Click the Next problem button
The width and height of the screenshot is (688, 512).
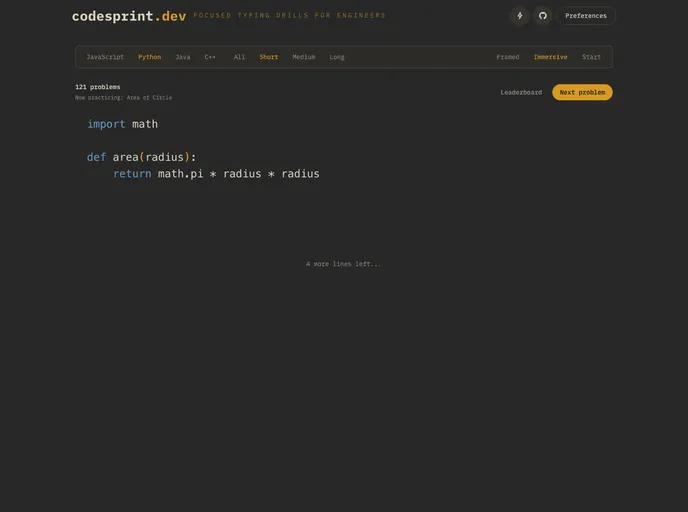point(582,92)
